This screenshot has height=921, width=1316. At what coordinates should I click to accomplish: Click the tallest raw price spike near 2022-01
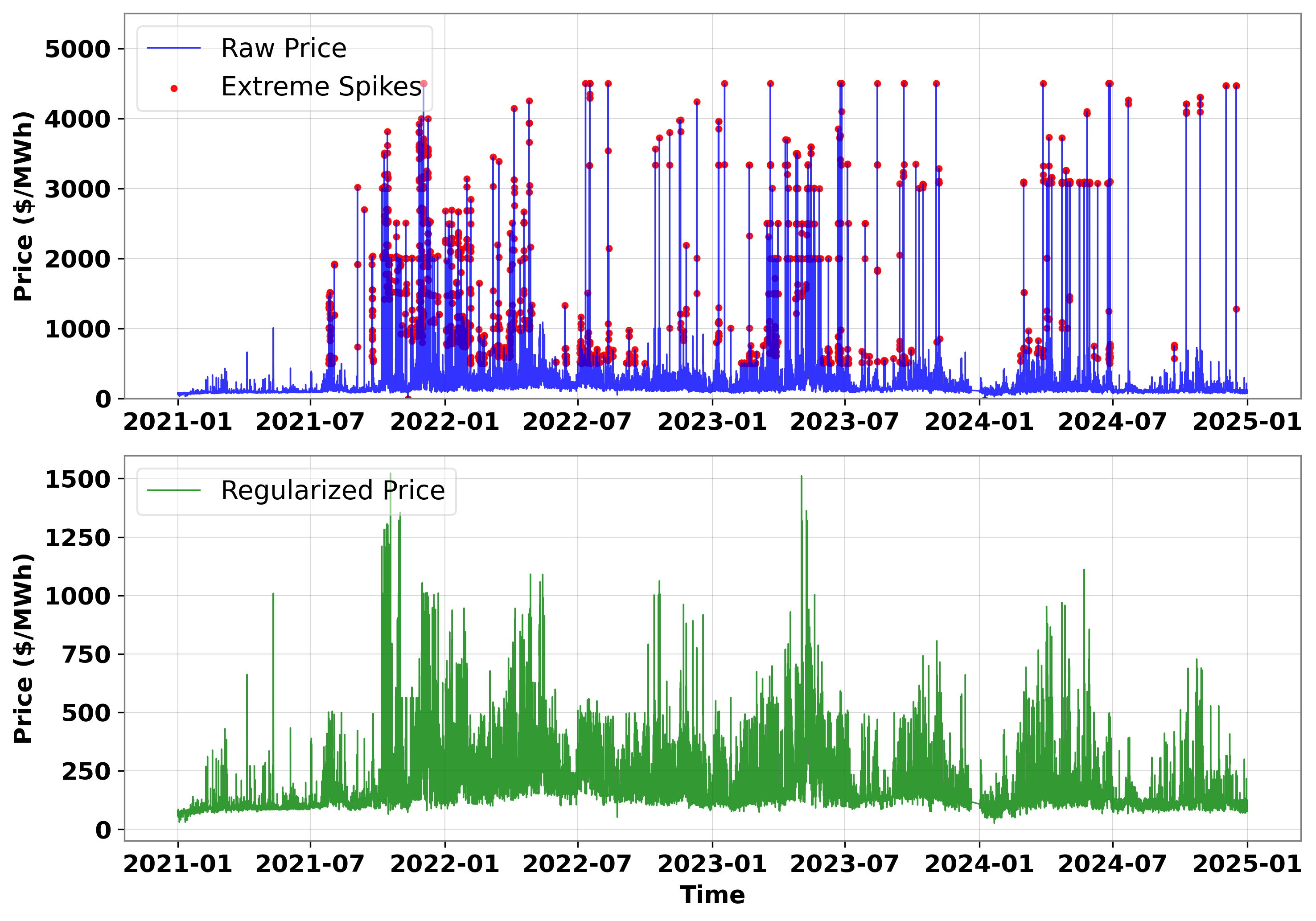click(424, 85)
